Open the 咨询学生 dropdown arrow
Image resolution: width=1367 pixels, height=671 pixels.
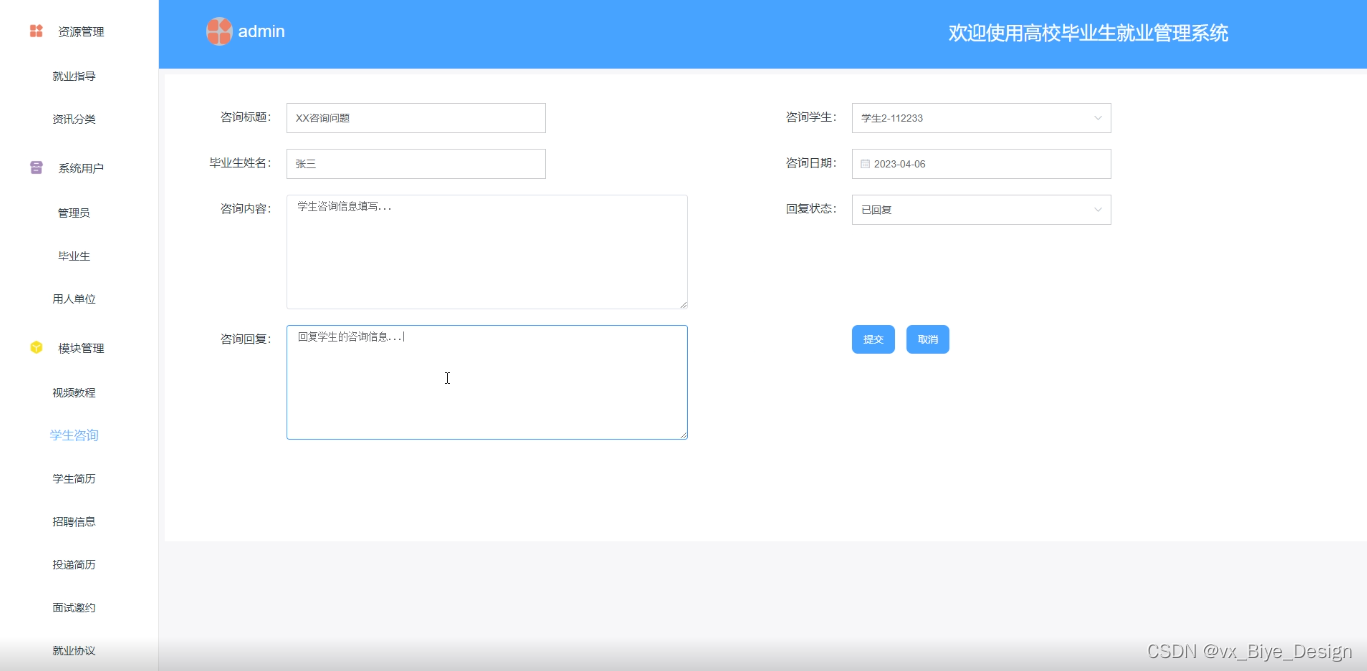1097,118
